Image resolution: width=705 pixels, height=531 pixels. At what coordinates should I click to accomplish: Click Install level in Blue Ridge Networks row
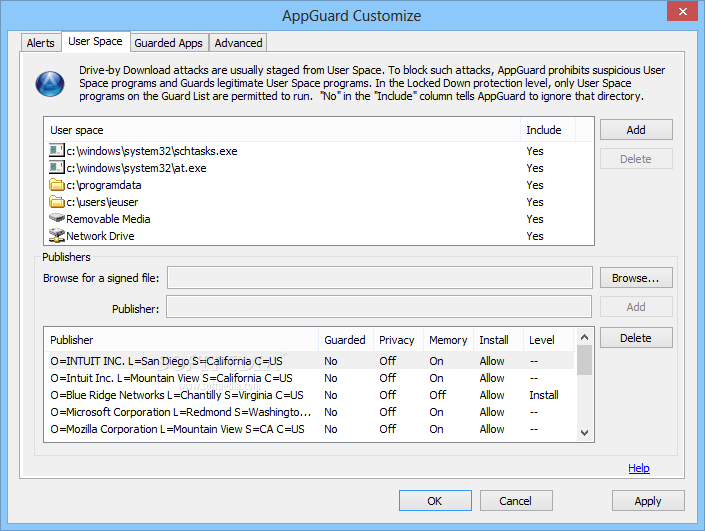[544, 395]
